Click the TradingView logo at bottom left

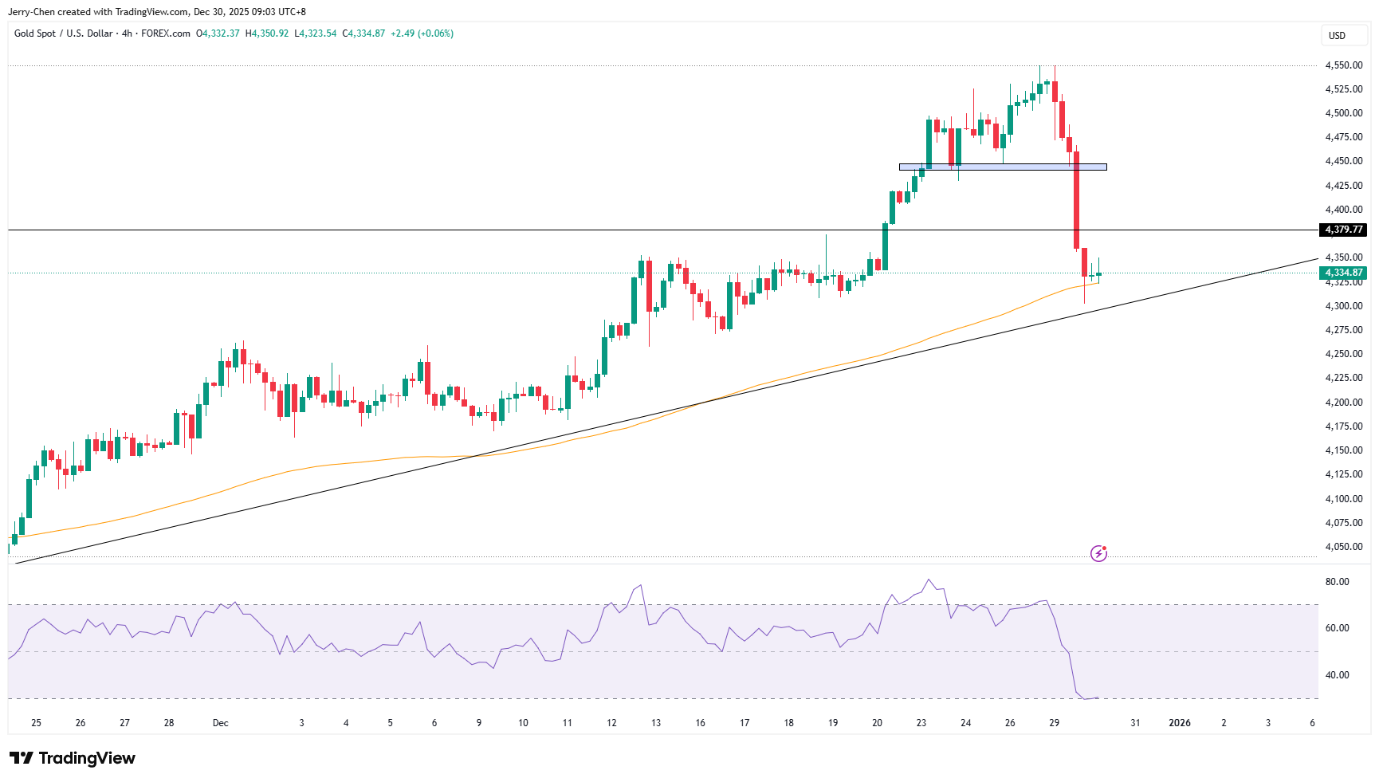(72, 758)
